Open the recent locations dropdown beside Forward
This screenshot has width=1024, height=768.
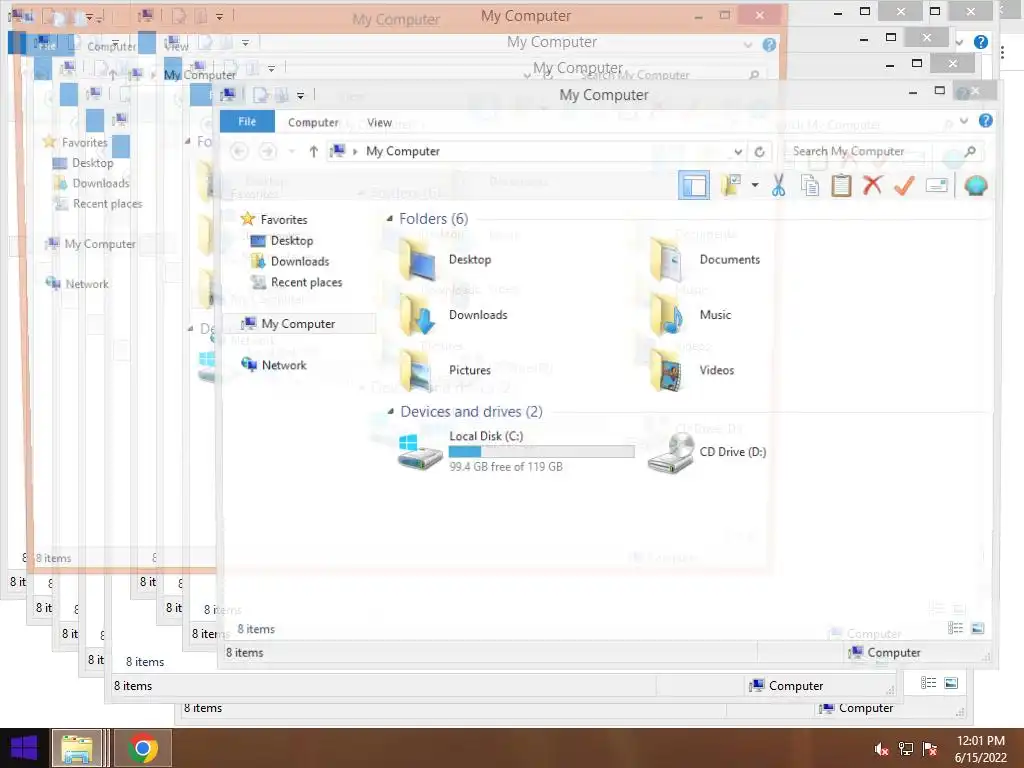click(292, 152)
